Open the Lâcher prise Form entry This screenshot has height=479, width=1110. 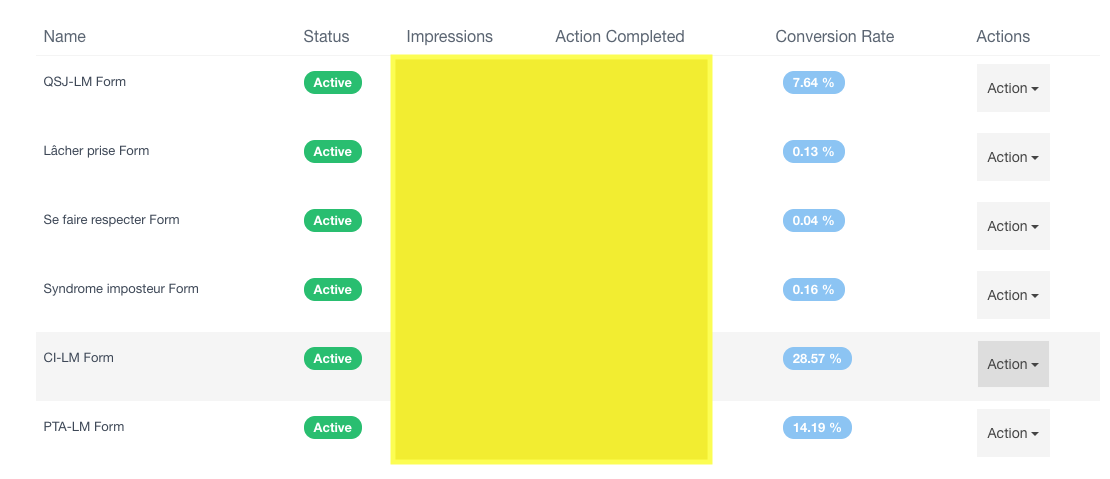(x=96, y=151)
